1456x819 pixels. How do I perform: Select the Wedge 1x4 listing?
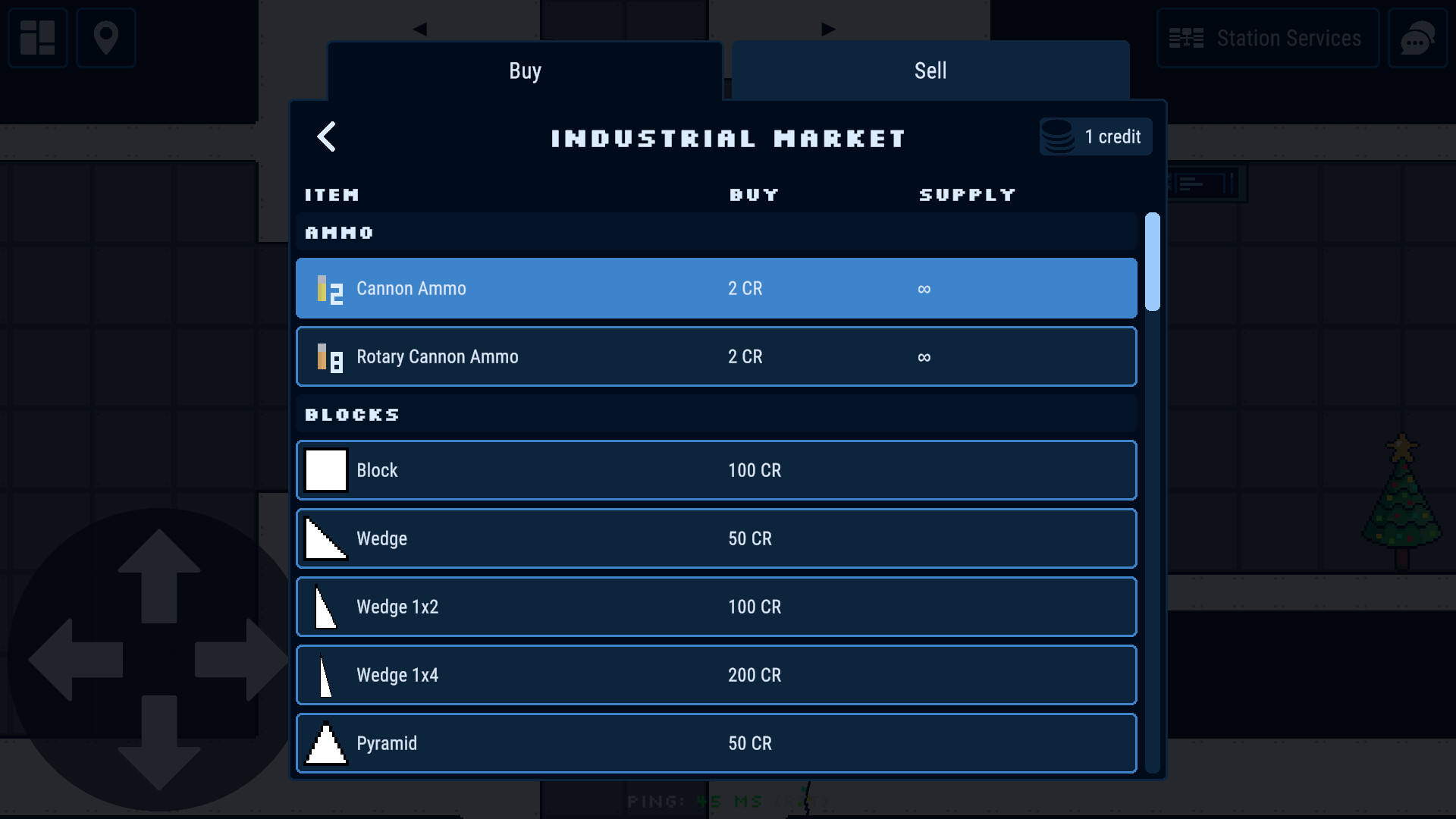716,675
